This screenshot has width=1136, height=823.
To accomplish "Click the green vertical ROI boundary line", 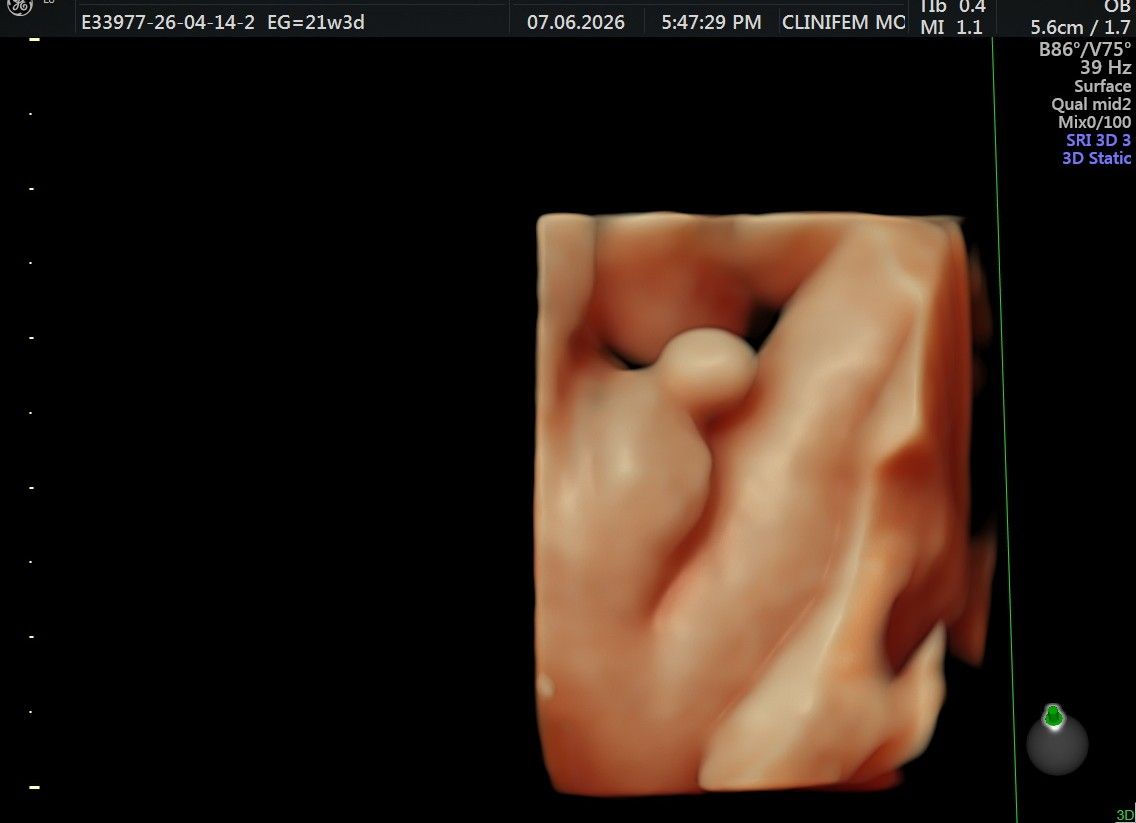I will 1005,430.
